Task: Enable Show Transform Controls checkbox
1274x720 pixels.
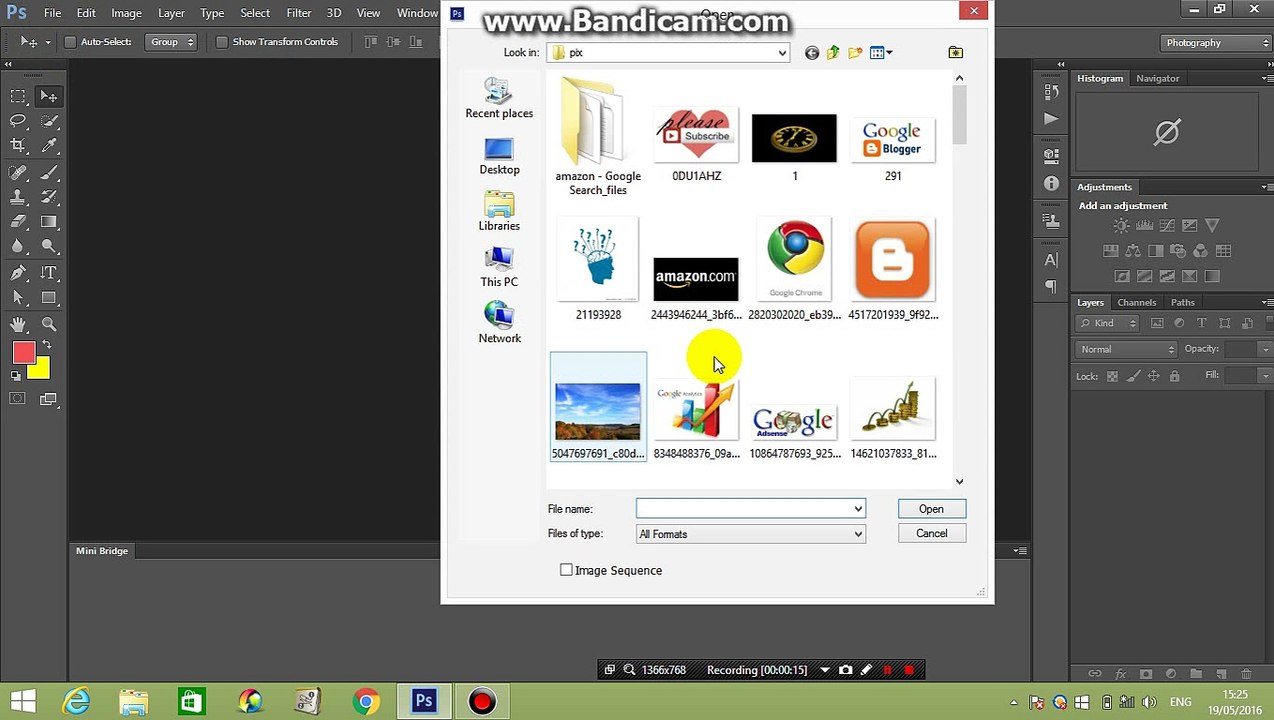Action: click(222, 42)
